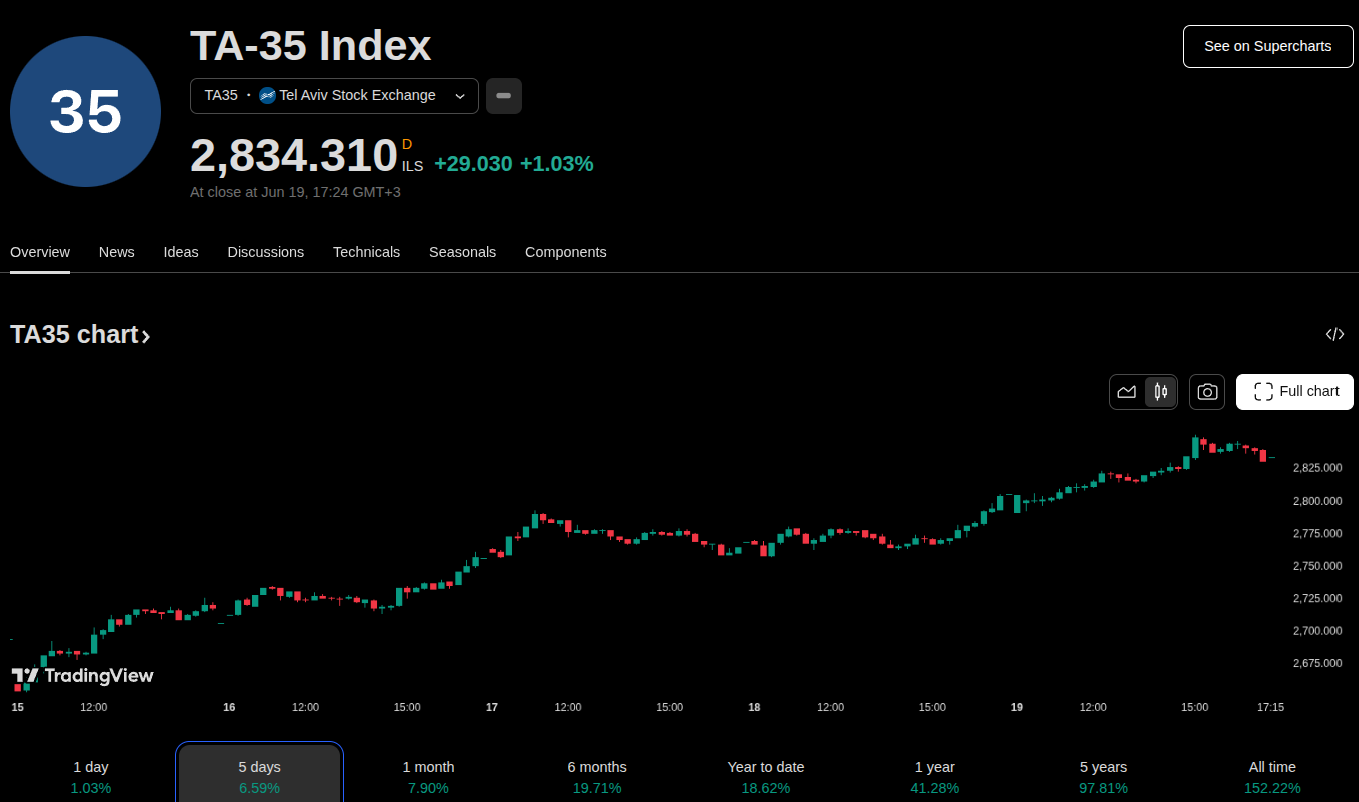Click the 2,834.310 index price value
This screenshot has width=1359, height=802.
[294, 156]
